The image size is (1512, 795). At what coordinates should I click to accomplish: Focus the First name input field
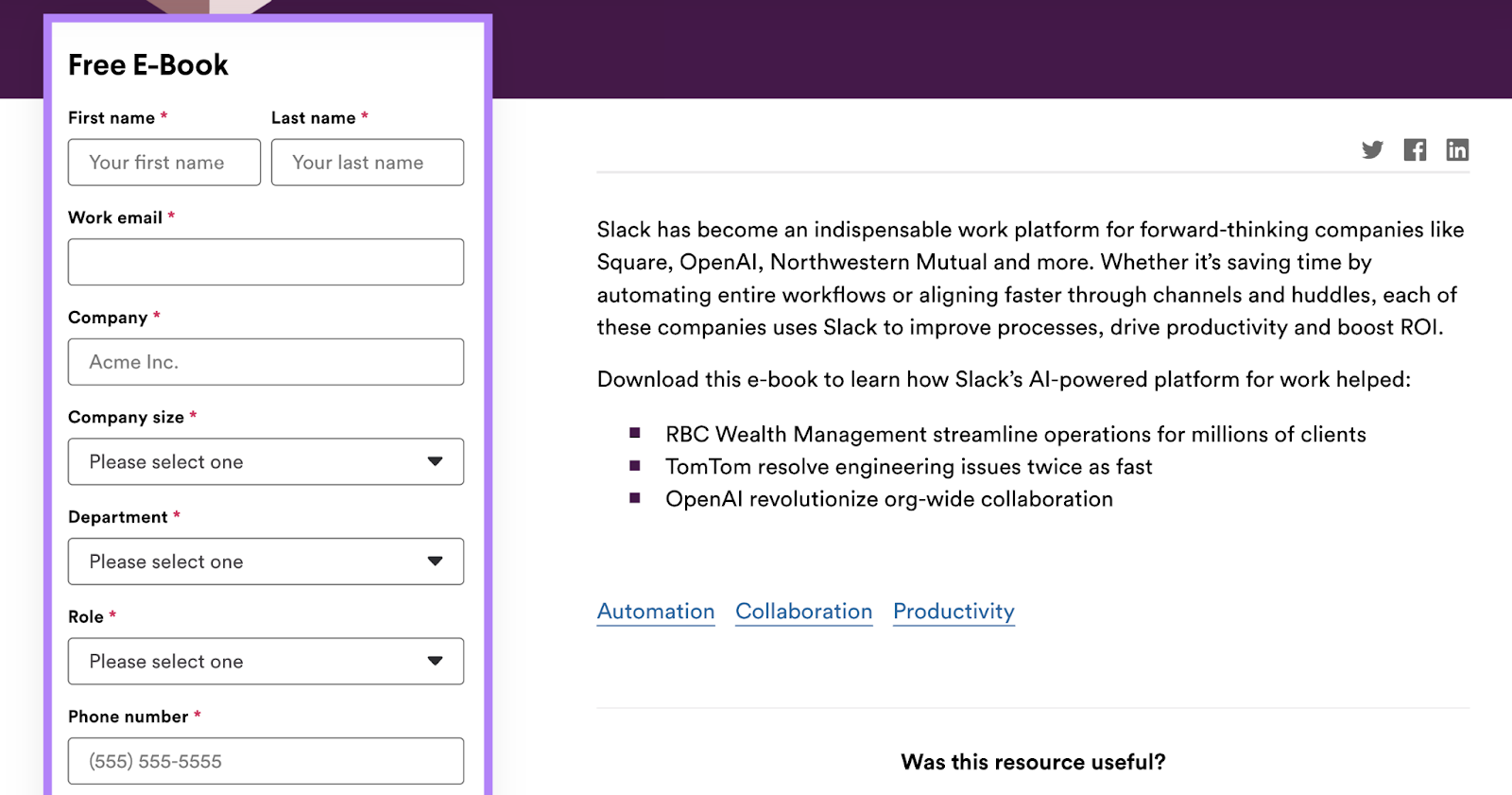pyautogui.click(x=163, y=163)
